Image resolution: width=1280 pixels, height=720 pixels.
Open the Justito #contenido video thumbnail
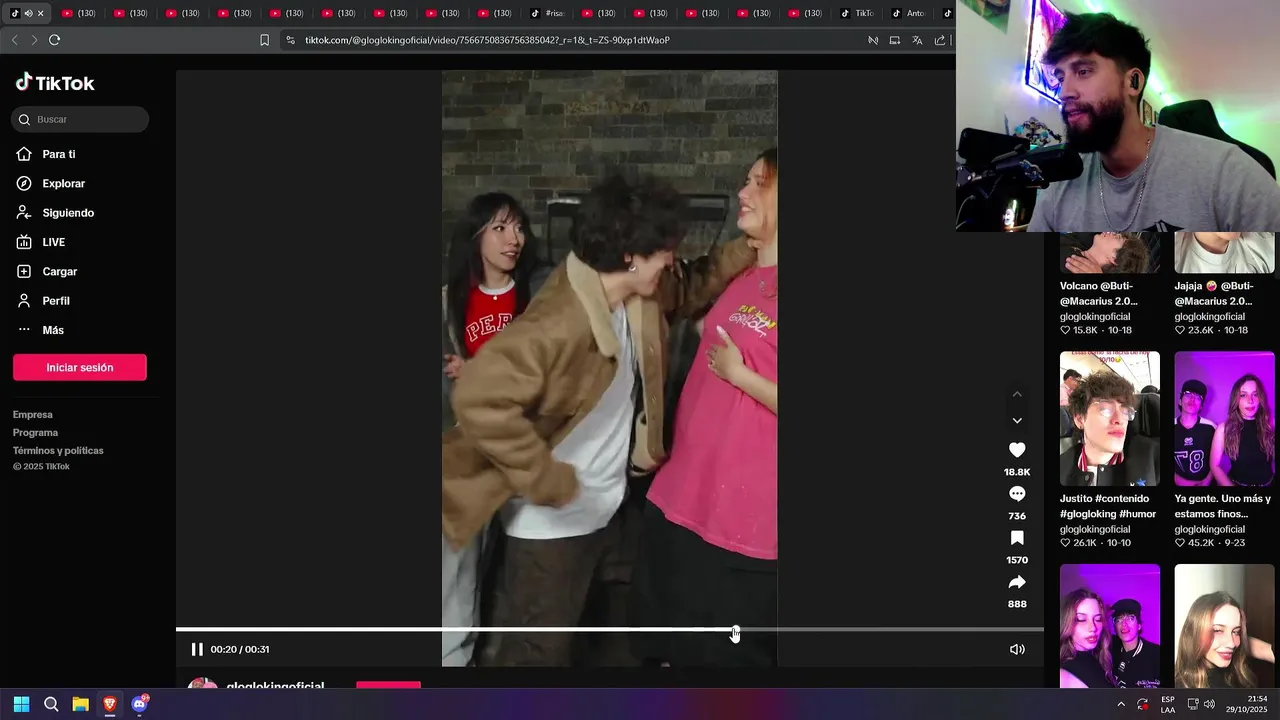(1110, 418)
